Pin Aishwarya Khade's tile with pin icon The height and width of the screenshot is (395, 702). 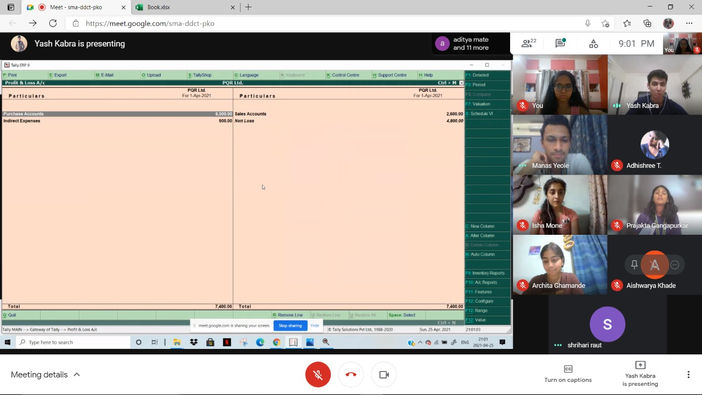point(634,265)
